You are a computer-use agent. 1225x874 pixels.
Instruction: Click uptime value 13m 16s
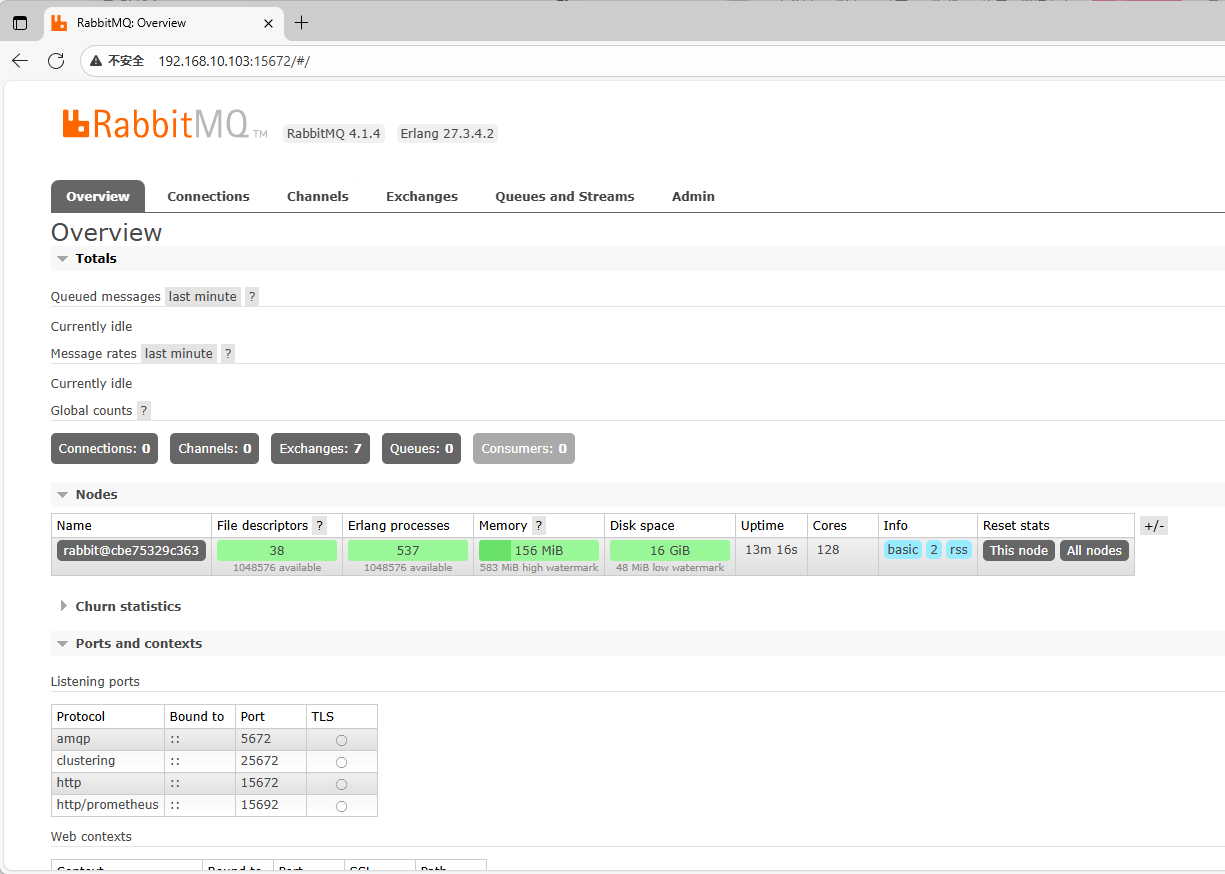[x=771, y=550]
